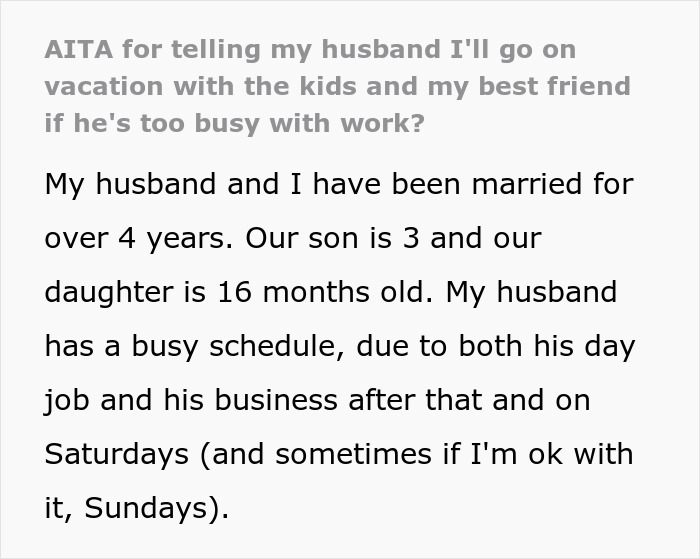Click the word "Saturdays" in the paragraph

point(117,454)
